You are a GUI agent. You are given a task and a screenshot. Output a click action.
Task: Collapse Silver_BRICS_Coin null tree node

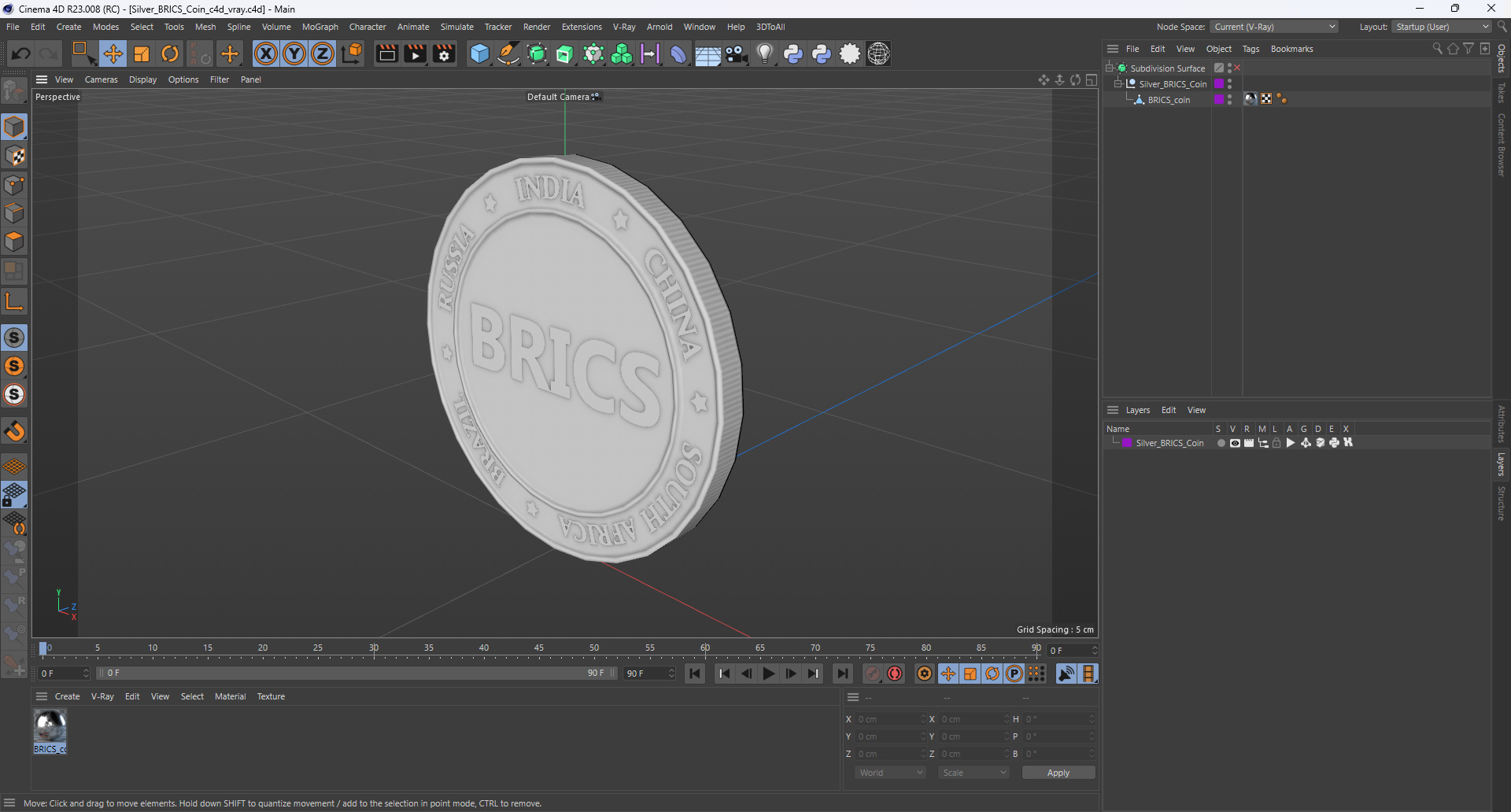click(1118, 83)
